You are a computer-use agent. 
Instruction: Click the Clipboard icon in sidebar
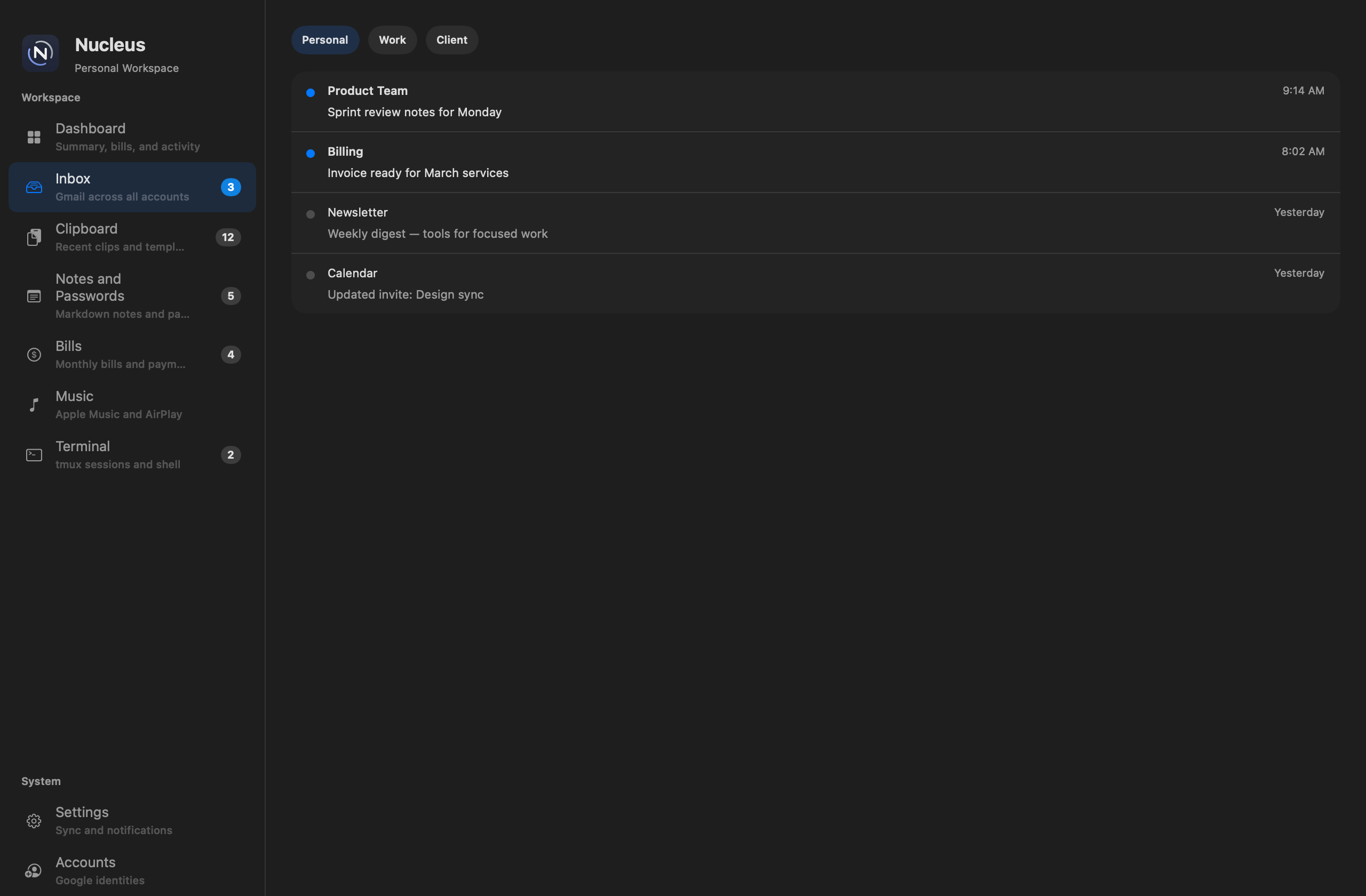coord(34,237)
